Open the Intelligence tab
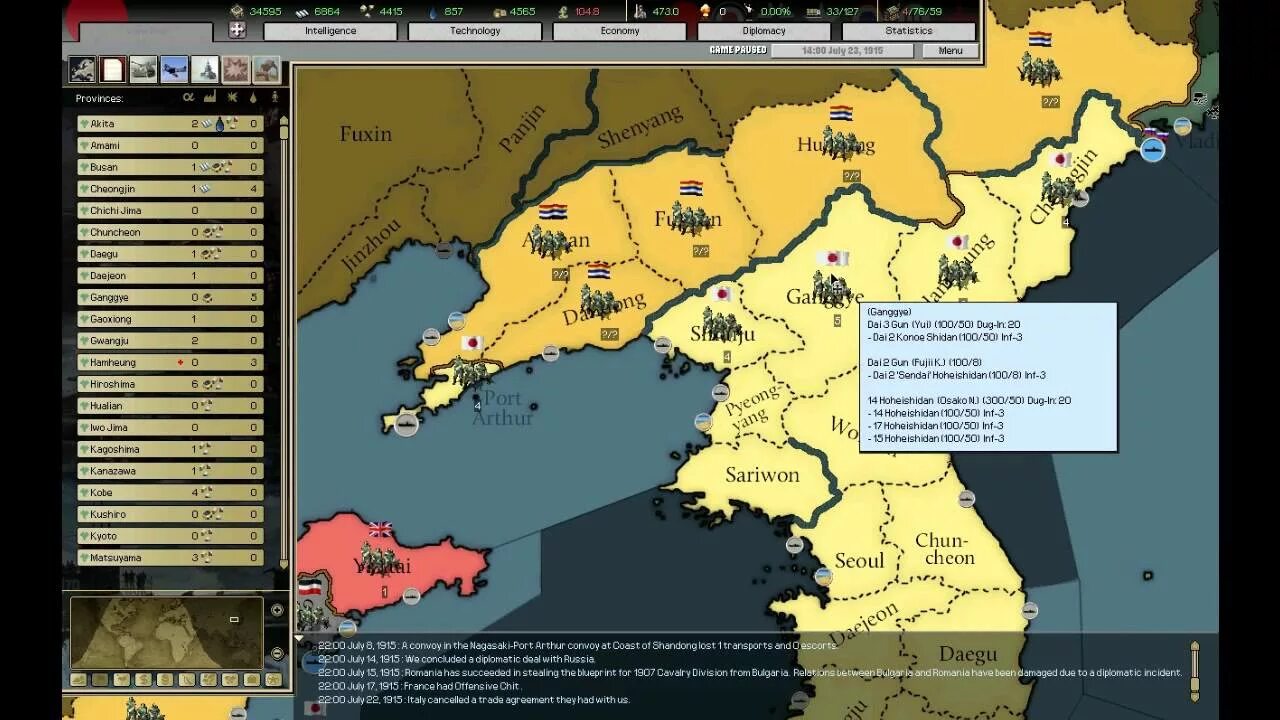This screenshot has width=1280, height=720. click(x=330, y=31)
